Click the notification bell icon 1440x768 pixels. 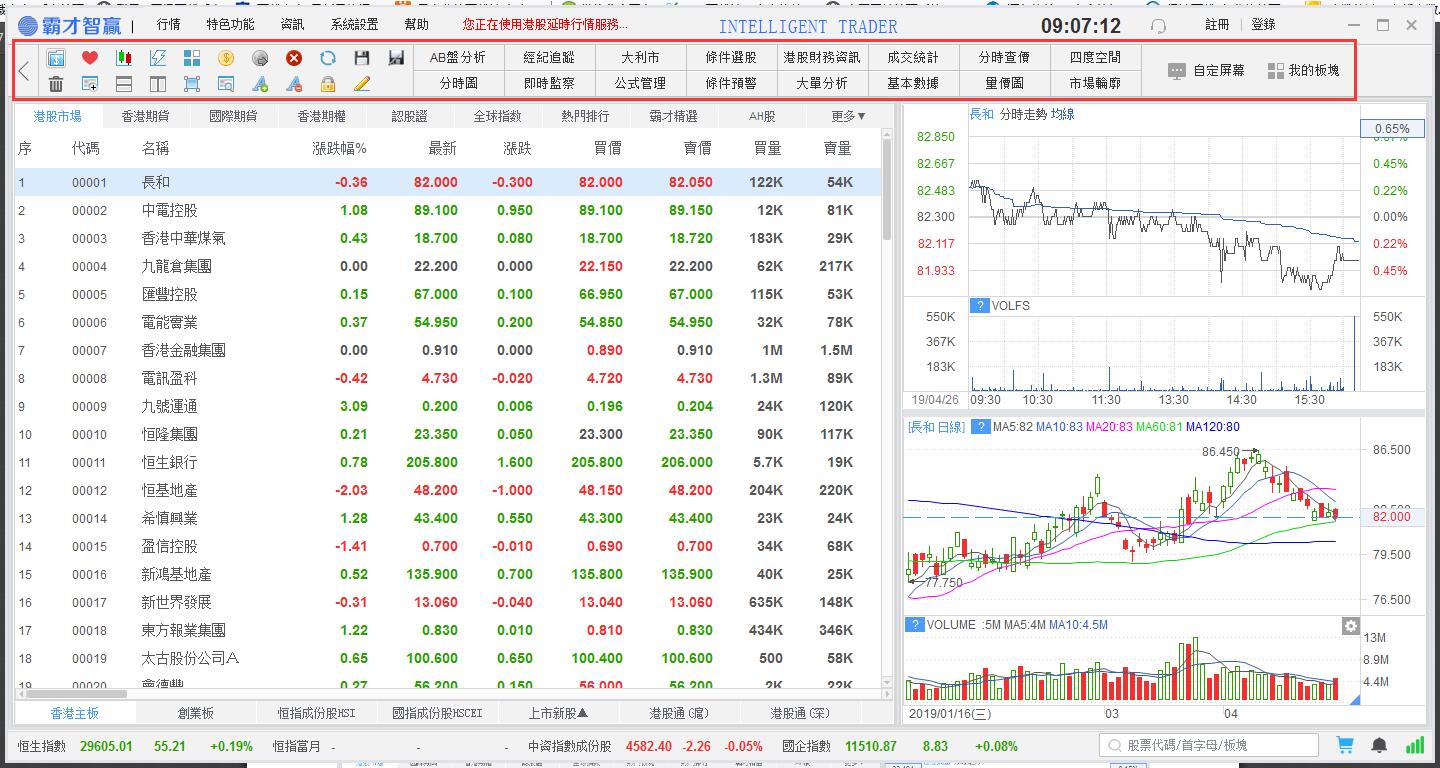click(1379, 745)
